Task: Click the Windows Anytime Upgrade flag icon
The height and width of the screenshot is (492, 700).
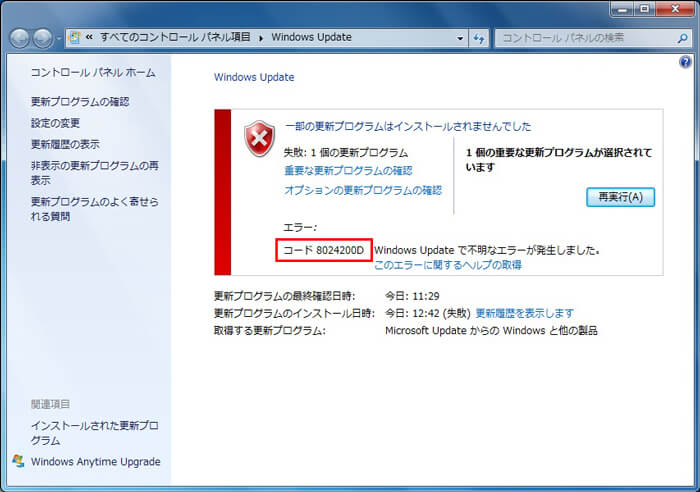Action: point(18,461)
